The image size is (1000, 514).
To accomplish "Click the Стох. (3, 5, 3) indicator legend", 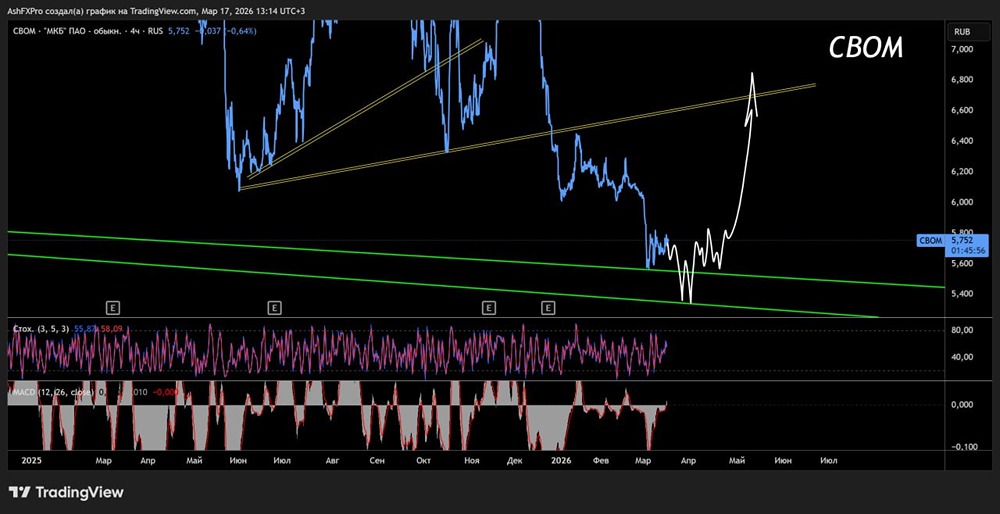I will pos(41,328).
